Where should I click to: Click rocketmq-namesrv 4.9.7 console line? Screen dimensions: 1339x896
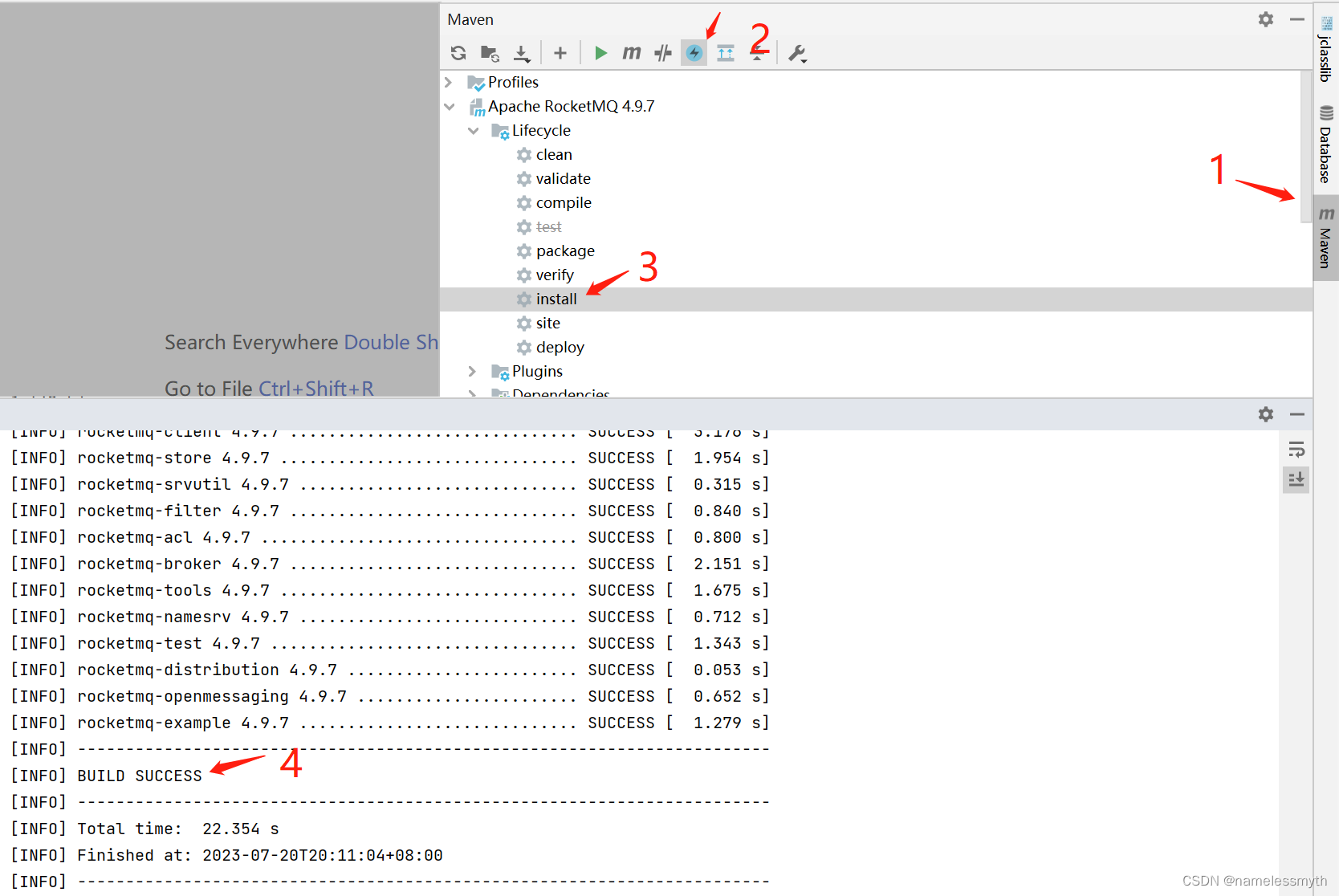coord(390,617)
